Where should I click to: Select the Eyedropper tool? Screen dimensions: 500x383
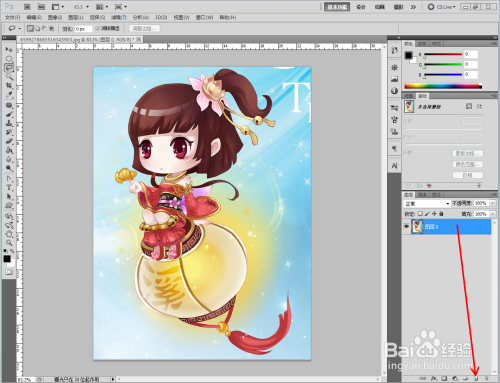9,95
